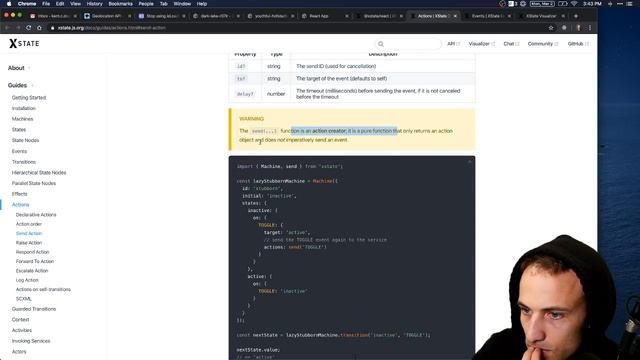The height and width of the screenshot is (360, 640).
Task: Open the API link in header
Action: [453, 44]
